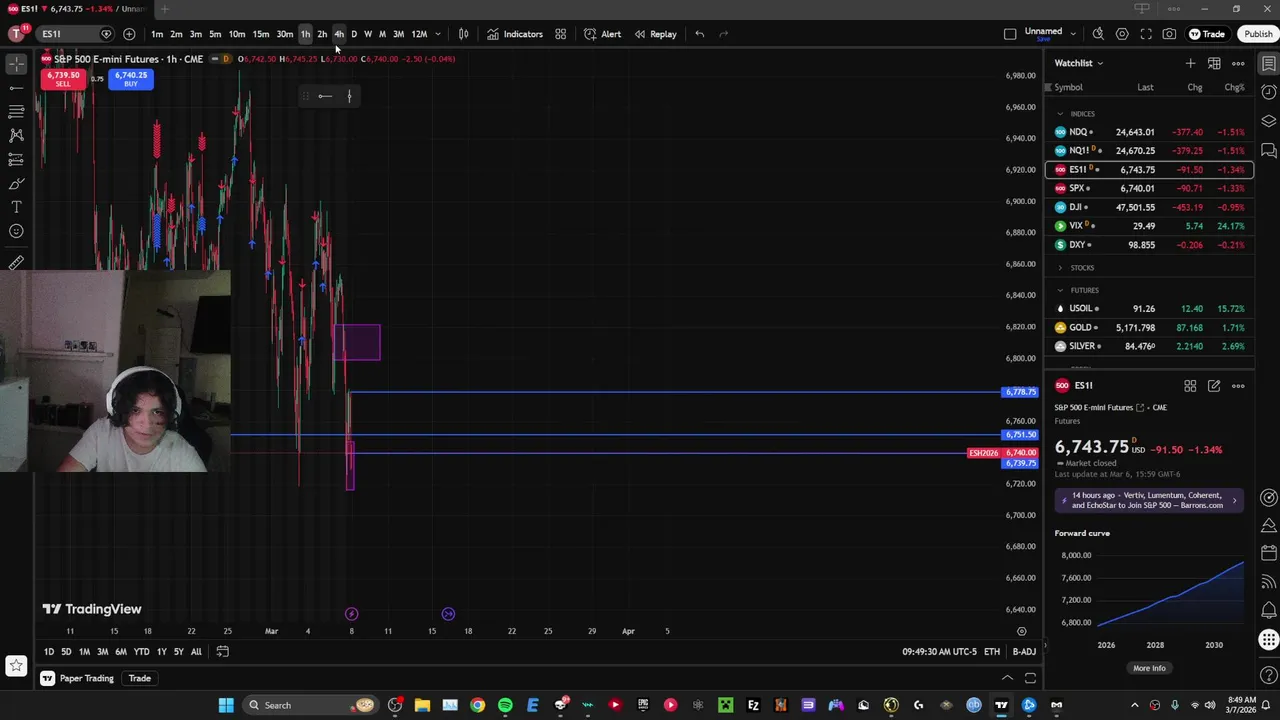Pick the text annotation tool
Screen dimensions: 1280x720
coord(16,207)
